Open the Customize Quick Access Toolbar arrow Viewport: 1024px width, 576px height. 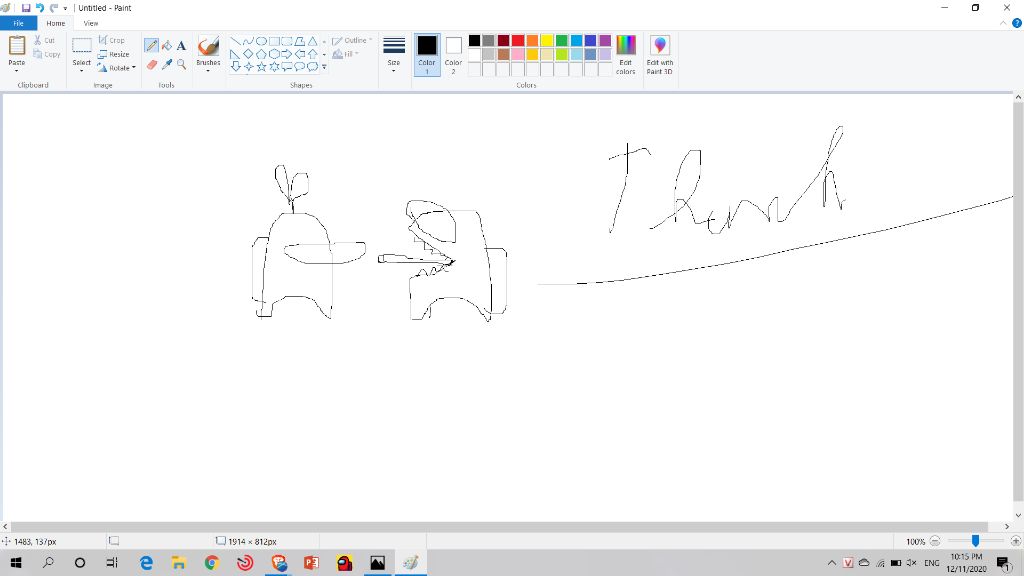pos(65,8)
